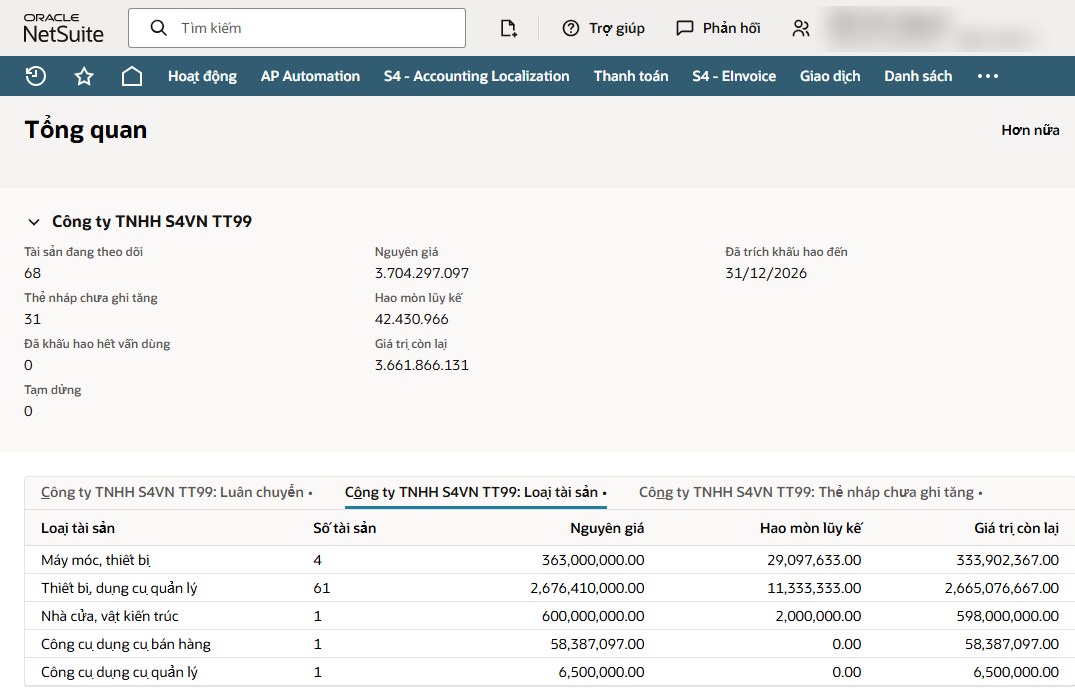1075x698 pixels.
Task: Click the asset count 61 cell
Action: 322,588
